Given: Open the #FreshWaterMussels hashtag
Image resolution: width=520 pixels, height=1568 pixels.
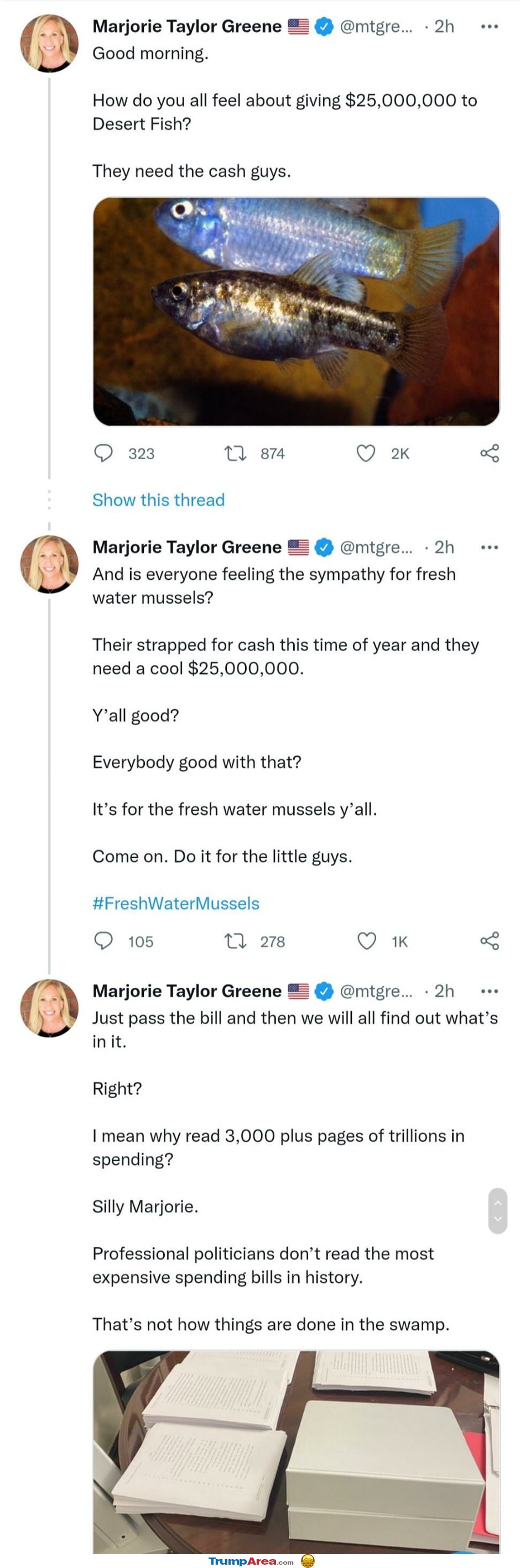Looking at the screenshot, I should 176,903.
